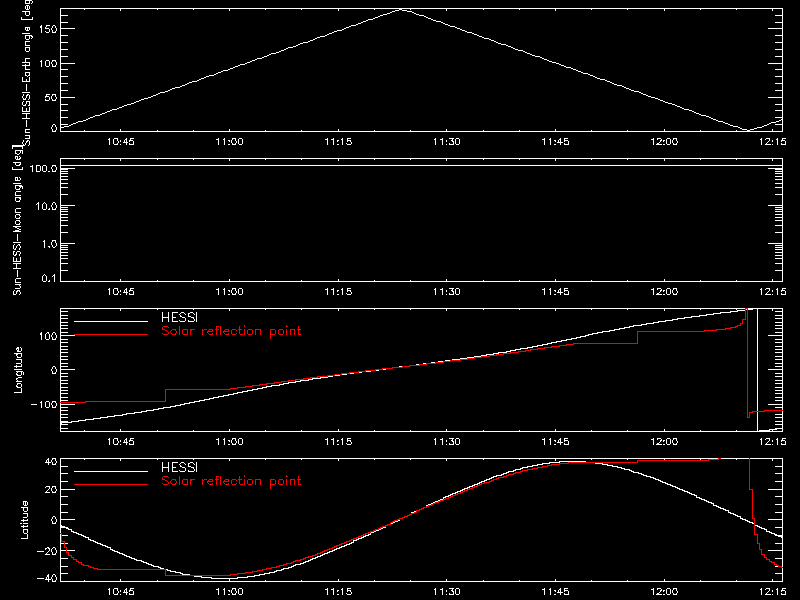800x600 pixels.
Task: Click 100.0 tick on Moon angle axis
Action: tap(43, 168)
